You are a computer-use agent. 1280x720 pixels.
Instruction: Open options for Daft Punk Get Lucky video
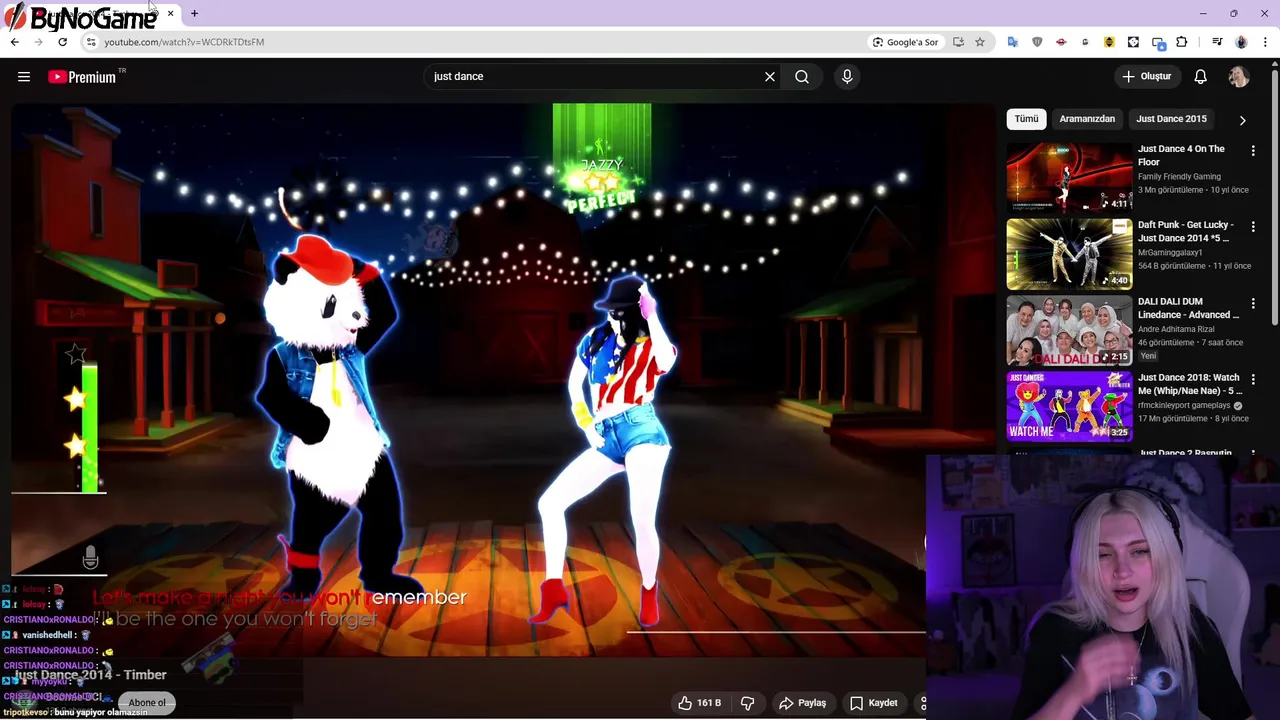tap(1253, 227)
